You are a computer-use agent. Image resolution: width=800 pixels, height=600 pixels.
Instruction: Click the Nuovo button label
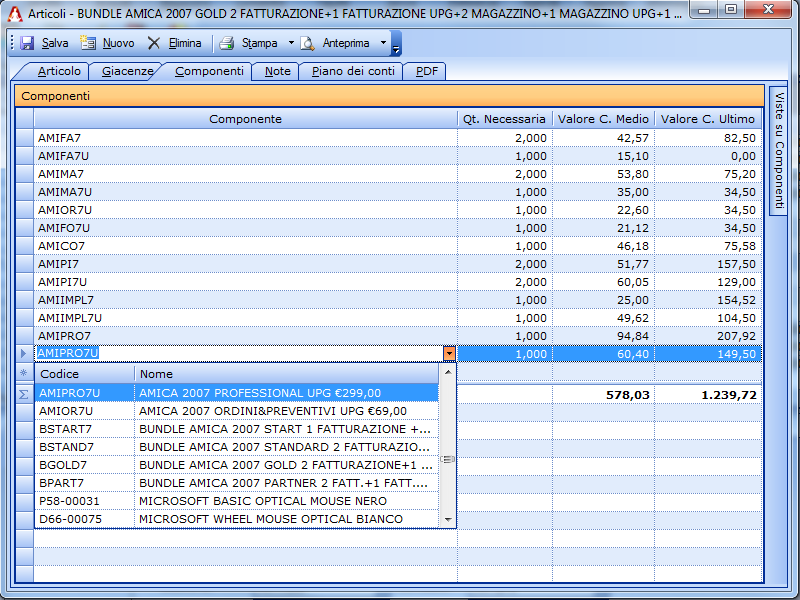pos(118,43)
